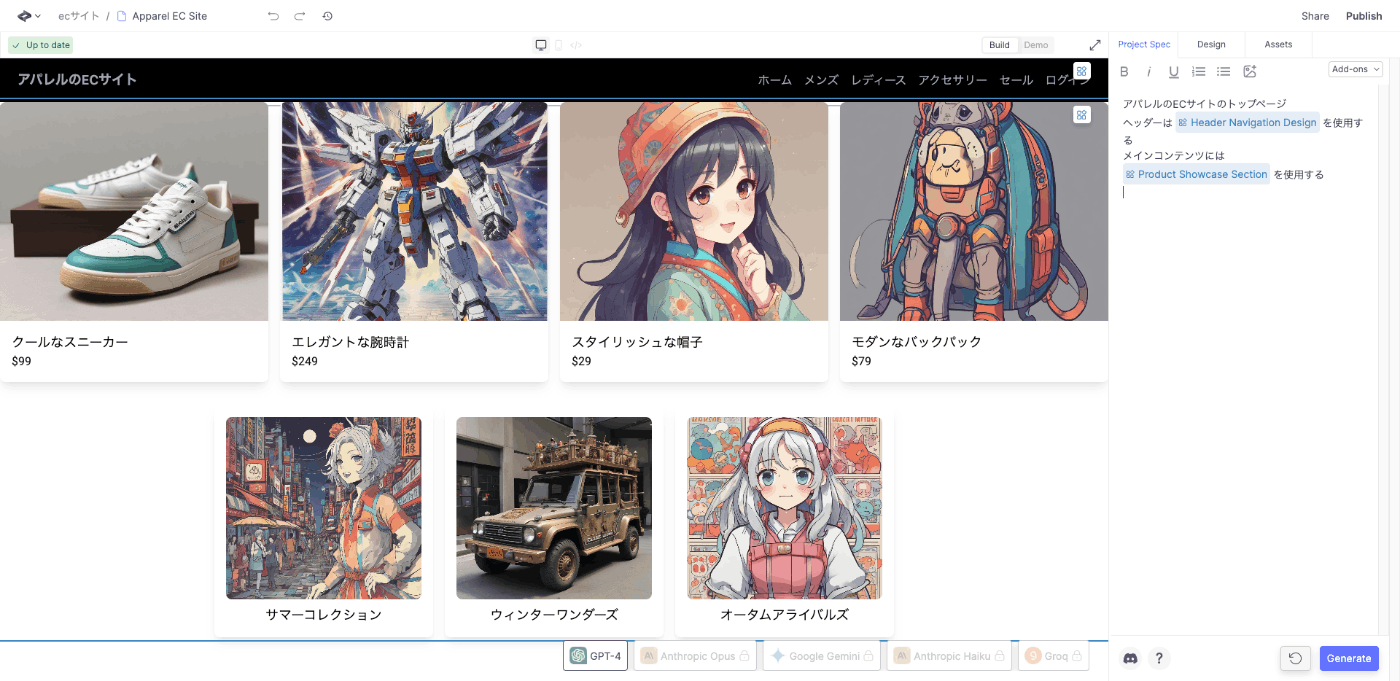Screen dimensions: 1400x681
Task: Click the ウィンターワンダーズ jeep image
Action: point(554,508)
